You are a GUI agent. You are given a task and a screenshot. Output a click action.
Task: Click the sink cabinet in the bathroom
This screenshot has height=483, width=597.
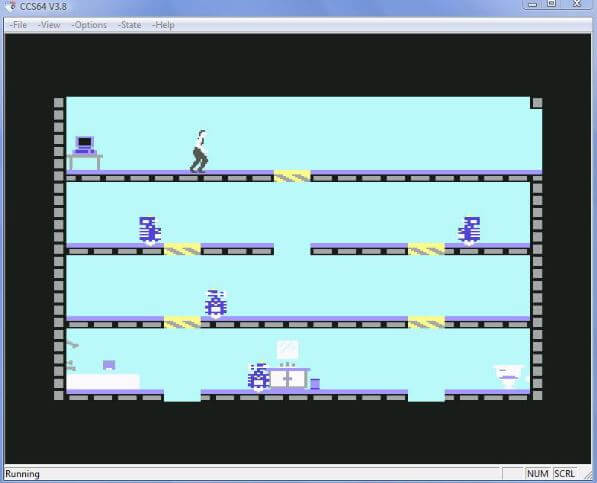288,378
